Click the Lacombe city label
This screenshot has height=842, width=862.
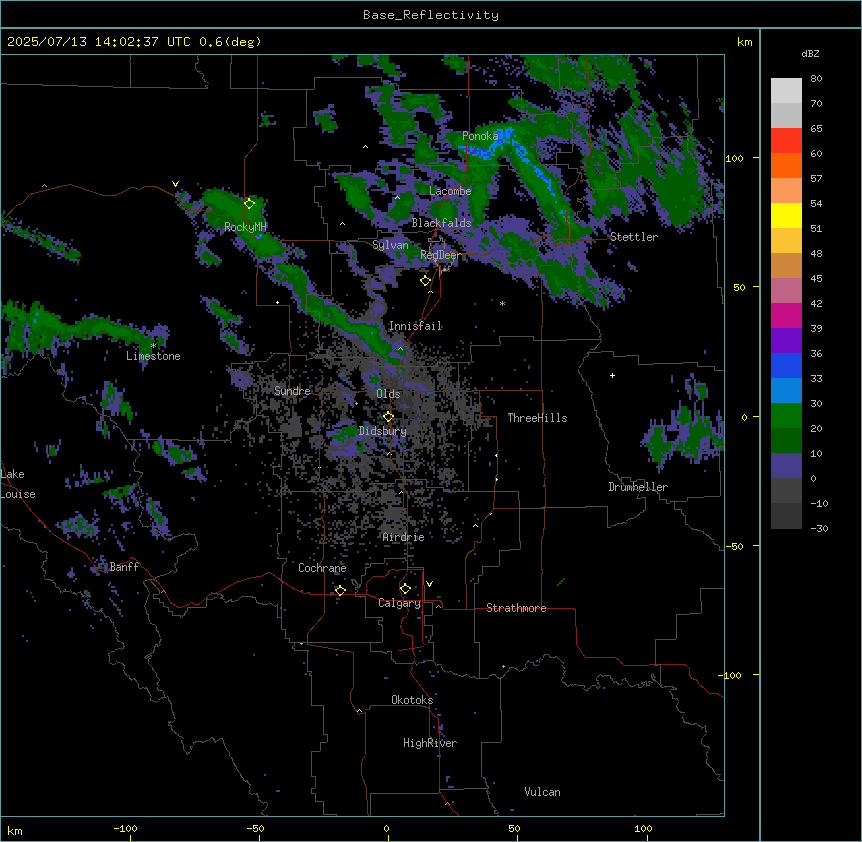tap(450, 191)
